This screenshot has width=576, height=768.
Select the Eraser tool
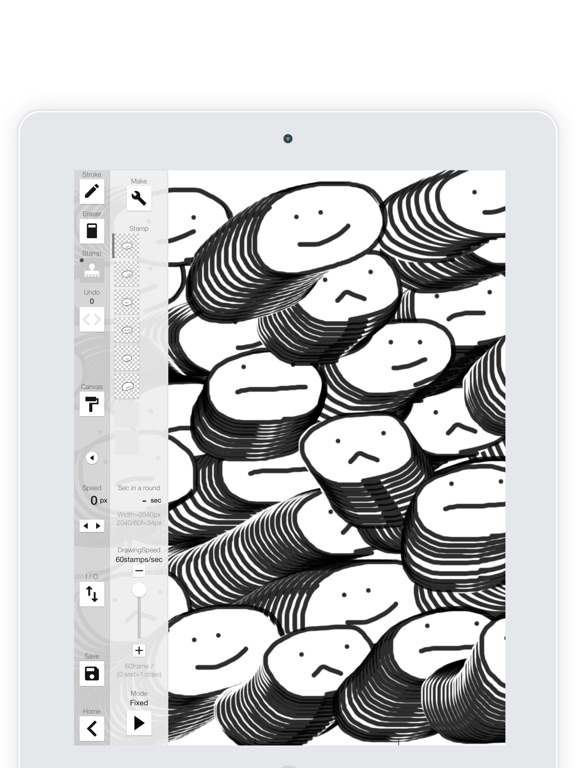pyautogui.click(x=92, y=231)
